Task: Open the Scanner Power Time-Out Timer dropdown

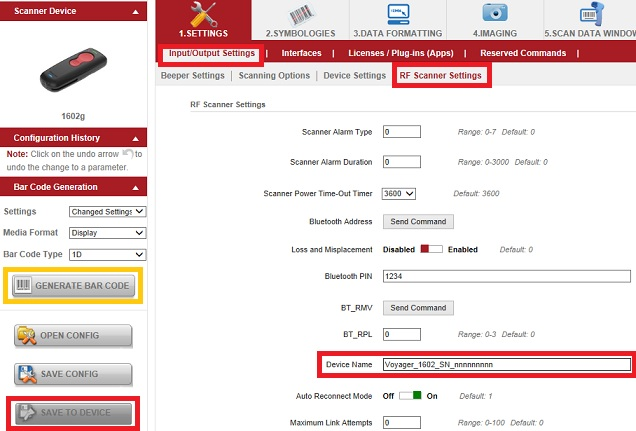Action: coord(400,193)
